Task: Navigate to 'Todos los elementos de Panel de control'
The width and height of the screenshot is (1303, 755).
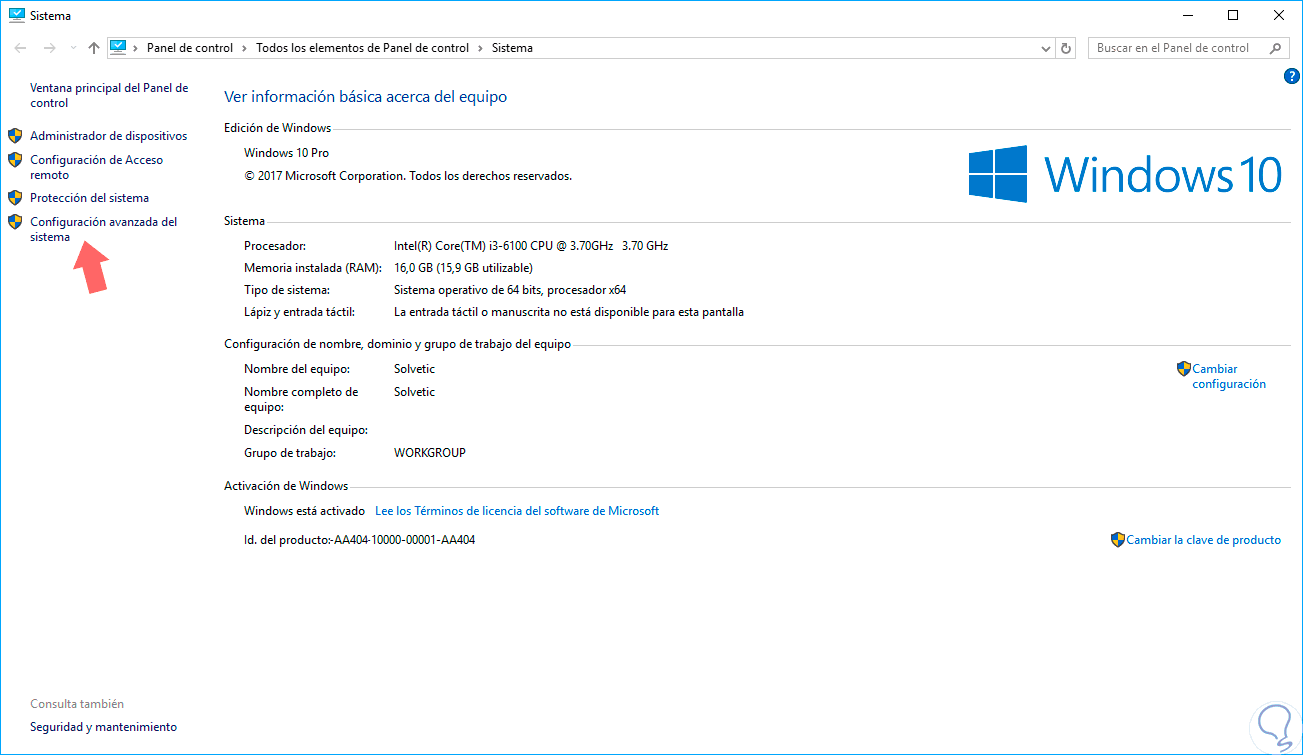Action: point(362,48)
